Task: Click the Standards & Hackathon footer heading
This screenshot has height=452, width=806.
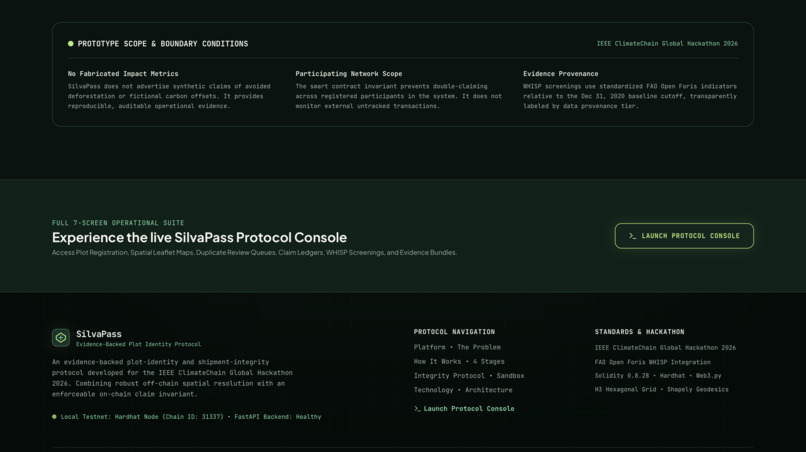Action: click(x=639, y=332)
